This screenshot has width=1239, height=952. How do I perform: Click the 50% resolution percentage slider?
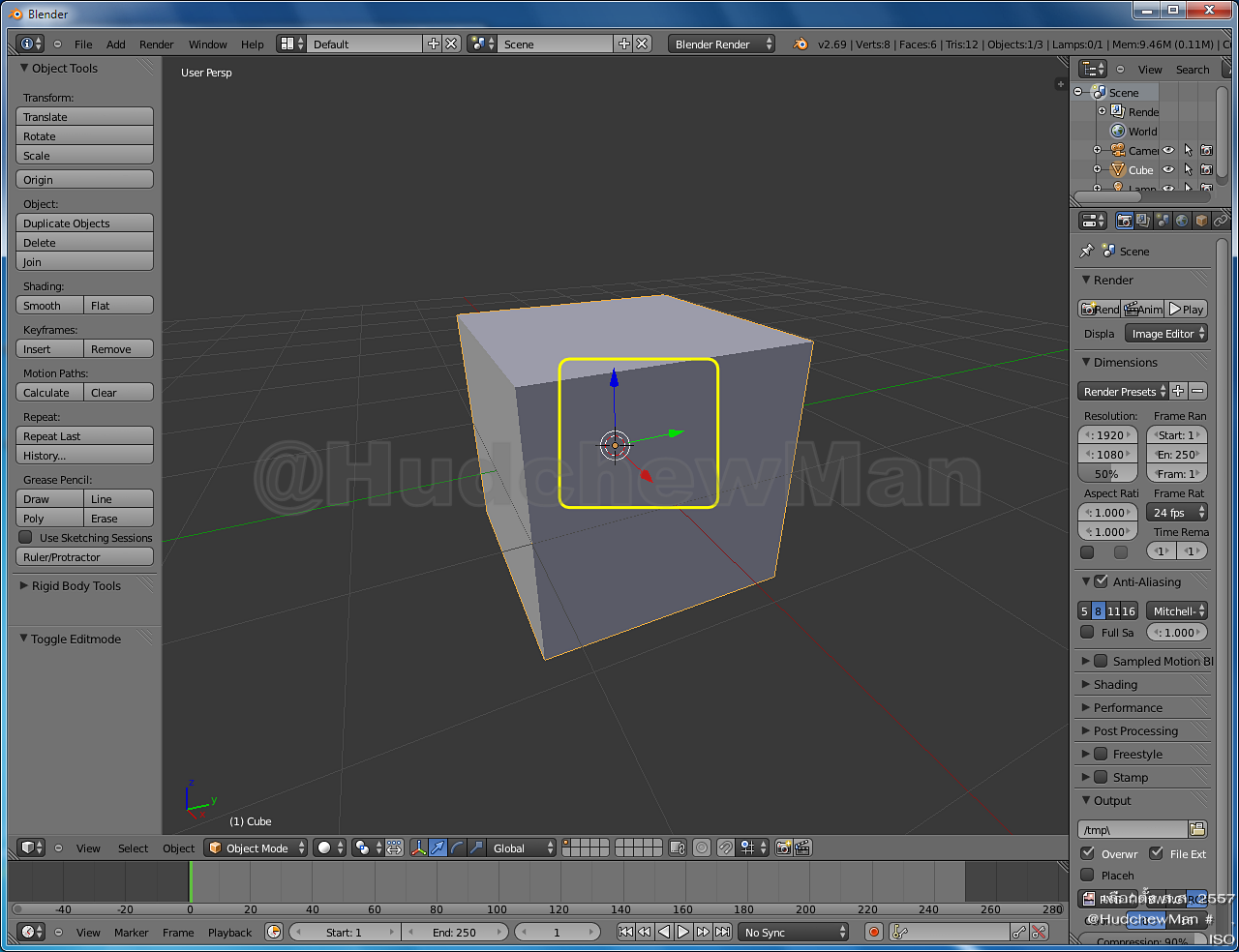point(1107,473)
